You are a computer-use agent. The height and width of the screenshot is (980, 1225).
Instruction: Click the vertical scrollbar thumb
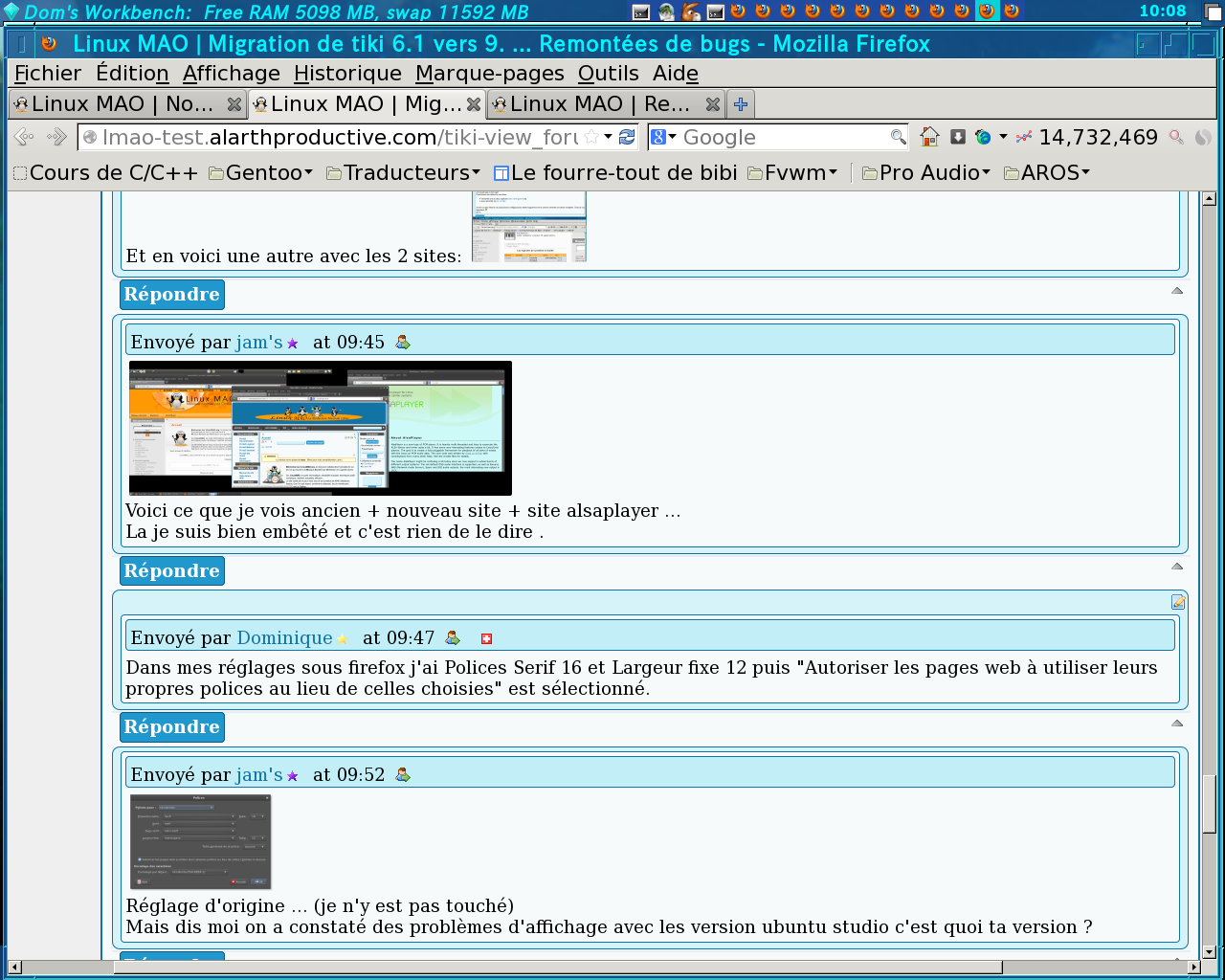click(1209, 804)
